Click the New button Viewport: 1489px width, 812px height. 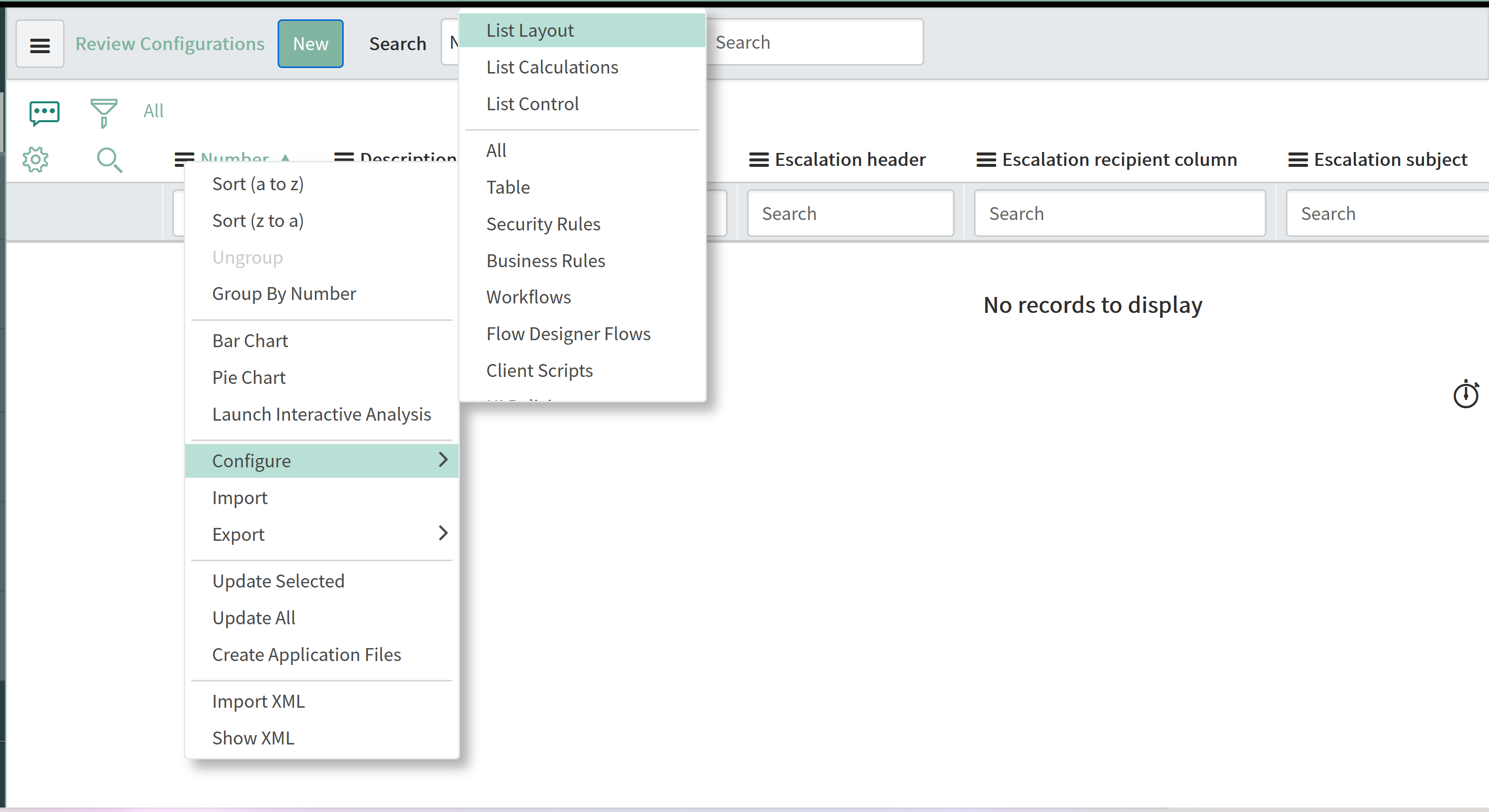point(310,44)
